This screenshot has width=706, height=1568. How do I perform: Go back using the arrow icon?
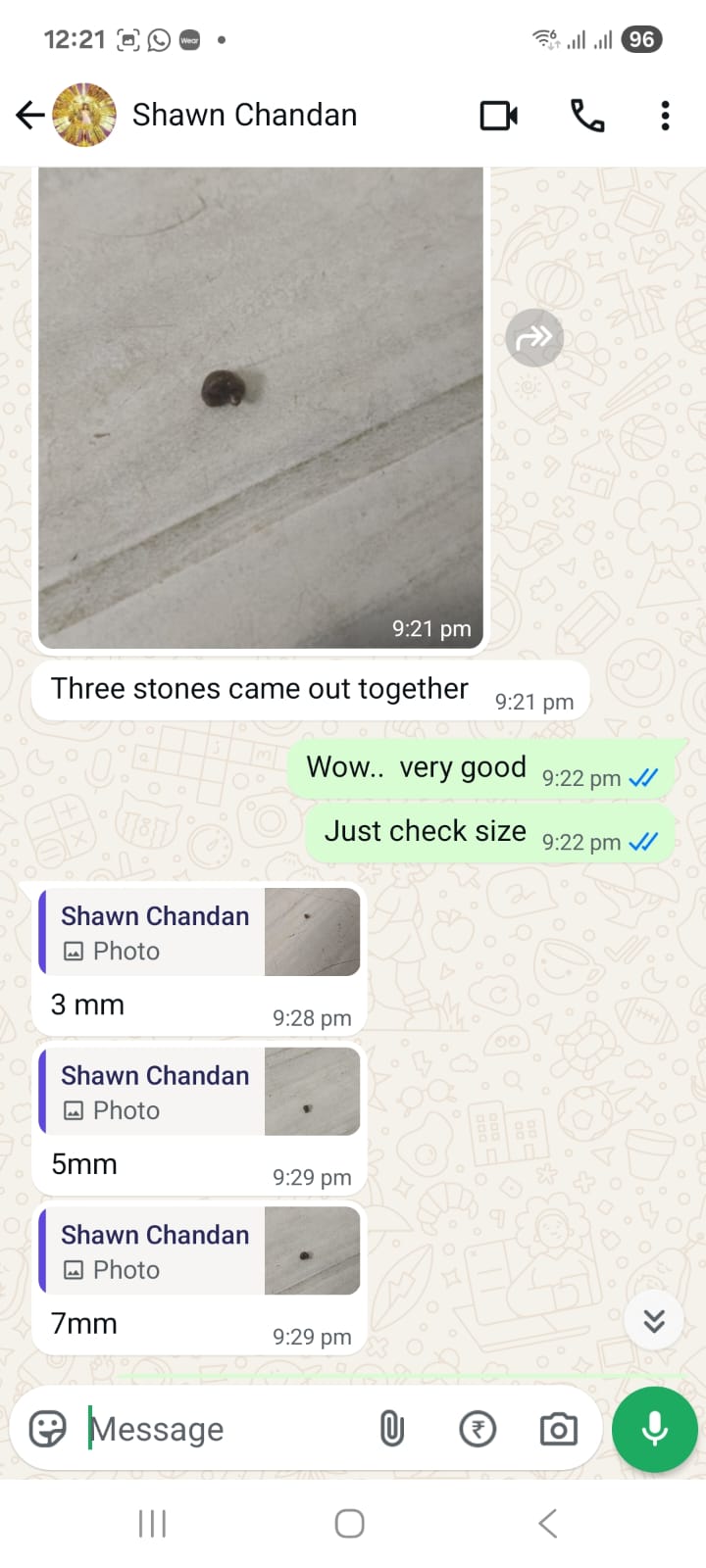coord(30,116)
